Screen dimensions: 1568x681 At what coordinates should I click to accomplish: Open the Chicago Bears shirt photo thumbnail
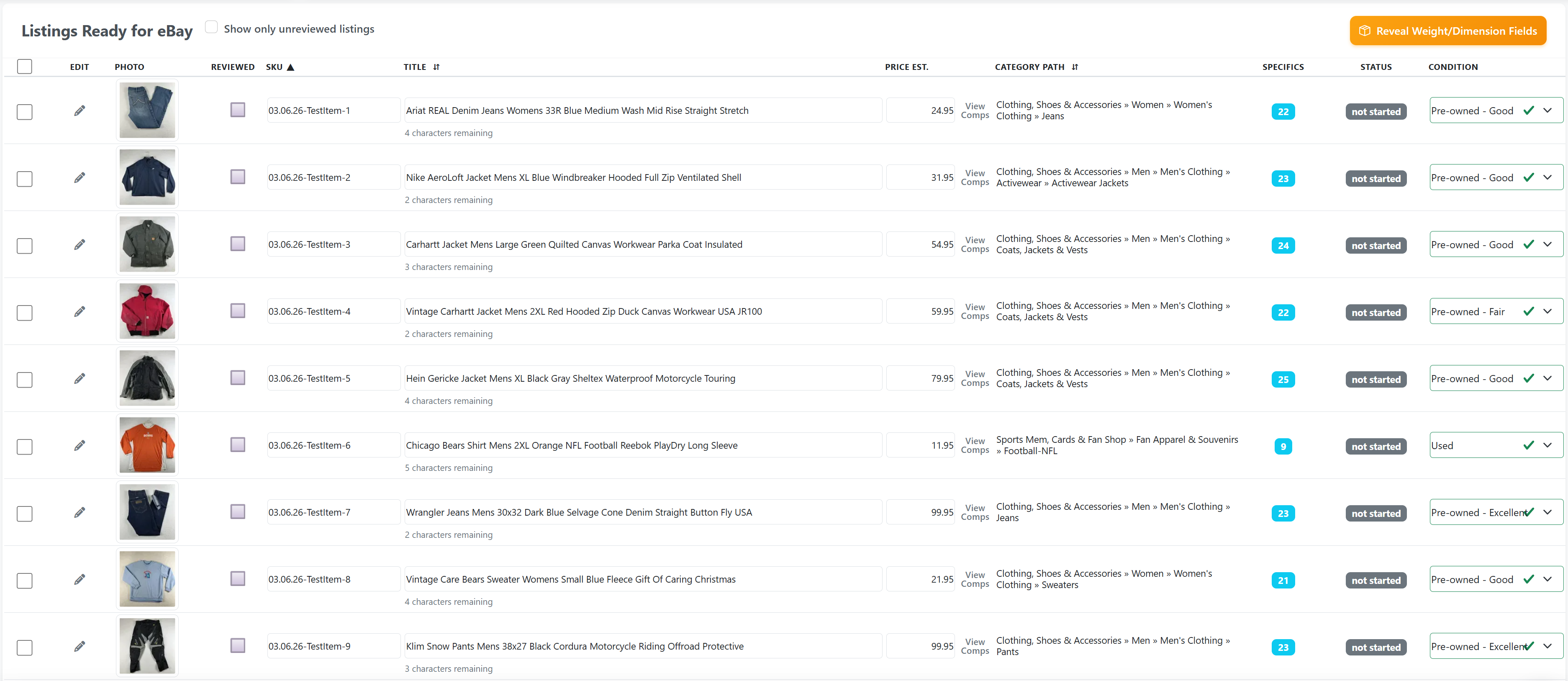coord(147,445)
